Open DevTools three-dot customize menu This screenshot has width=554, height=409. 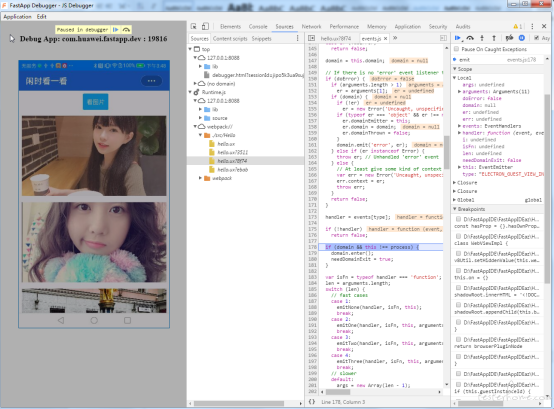tap(532, 26)
